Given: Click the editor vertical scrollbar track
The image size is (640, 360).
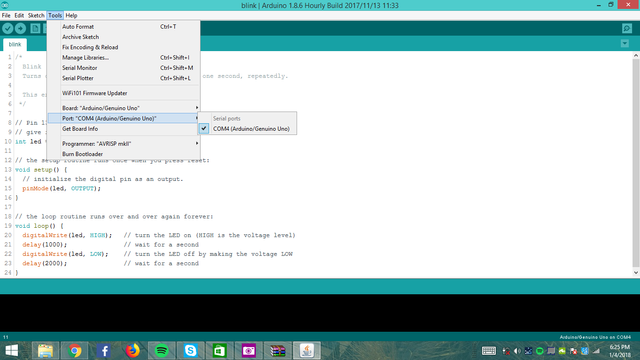Looking at the screenshot, I should coord(636,163).
